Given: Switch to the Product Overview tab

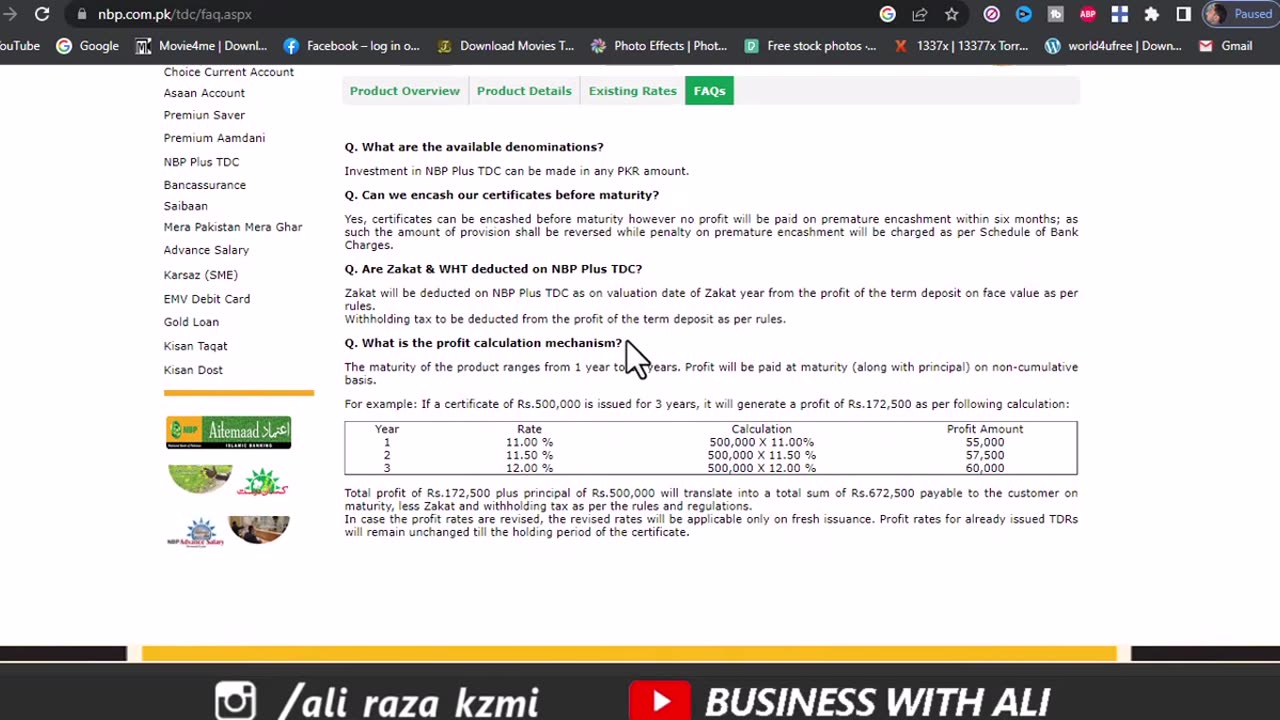Looking at the screenshot, I should tap(405, 91).
